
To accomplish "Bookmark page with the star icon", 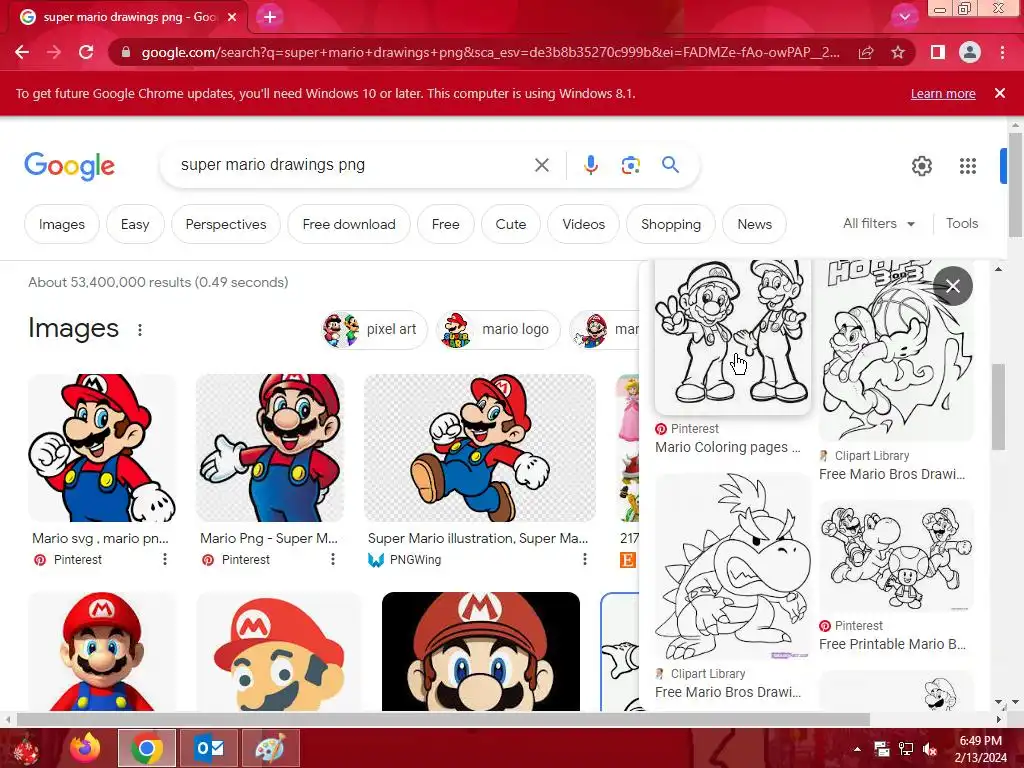I will tap(898, 53).
